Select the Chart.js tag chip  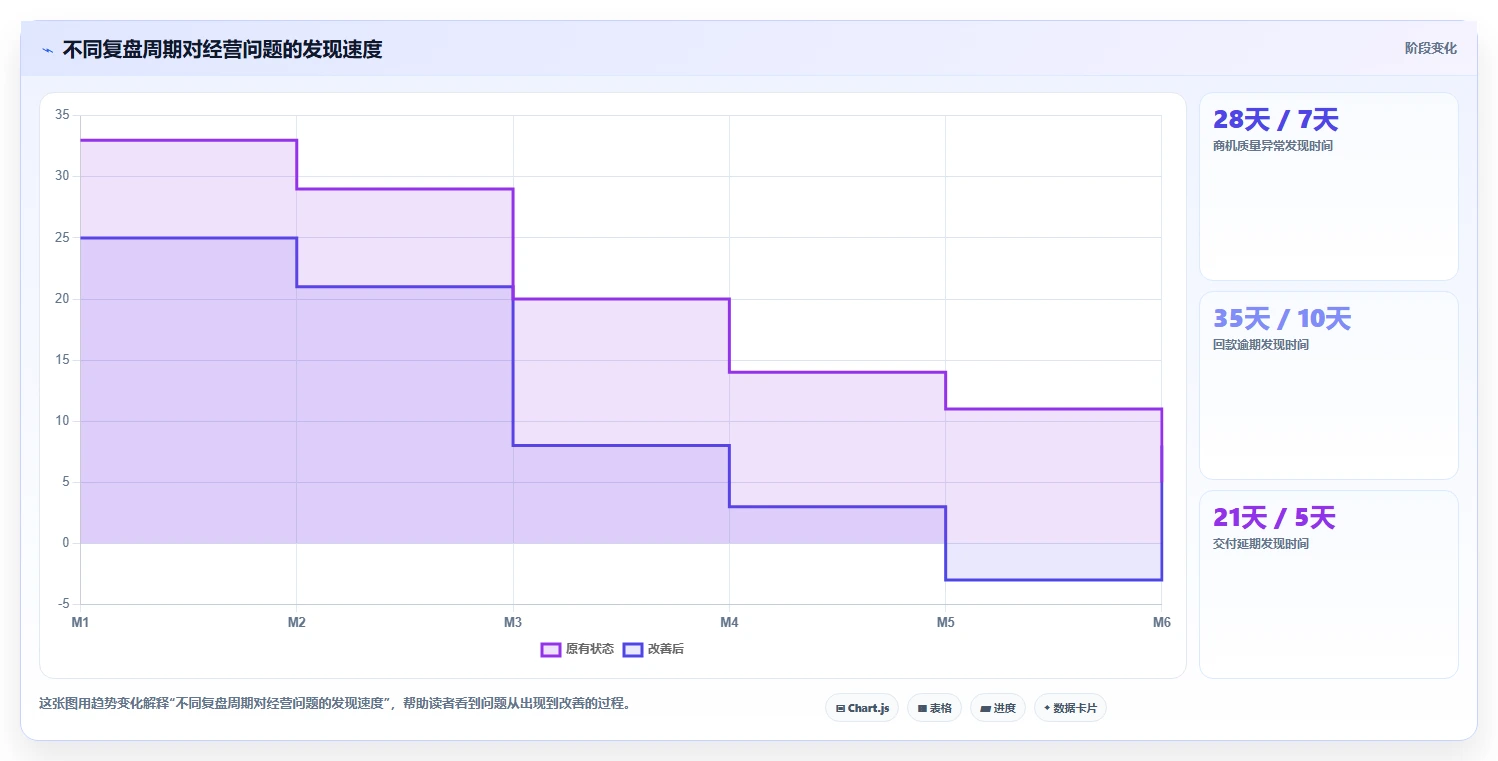(862, 708)
